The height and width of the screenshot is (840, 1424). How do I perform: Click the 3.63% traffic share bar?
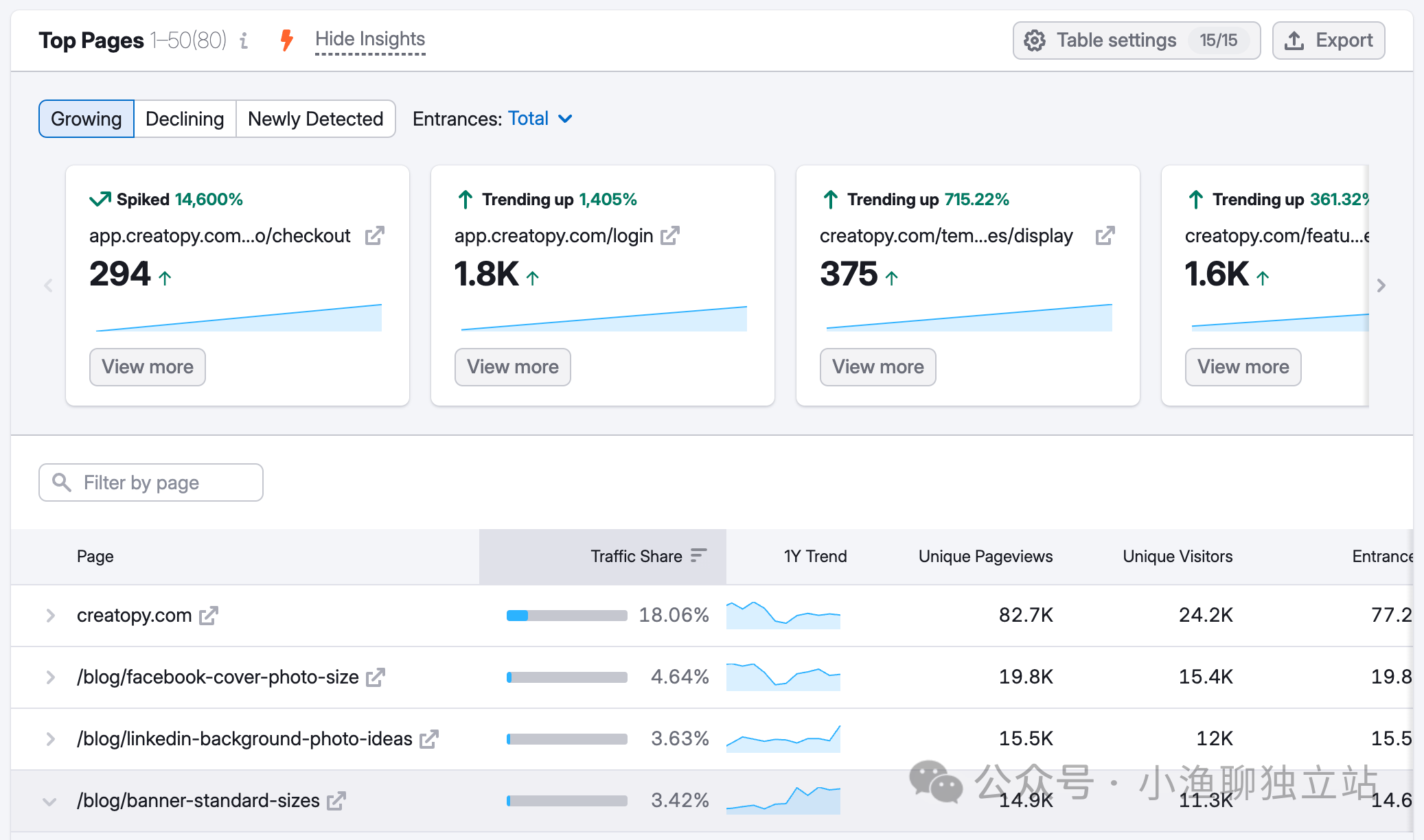pos(567,739)
